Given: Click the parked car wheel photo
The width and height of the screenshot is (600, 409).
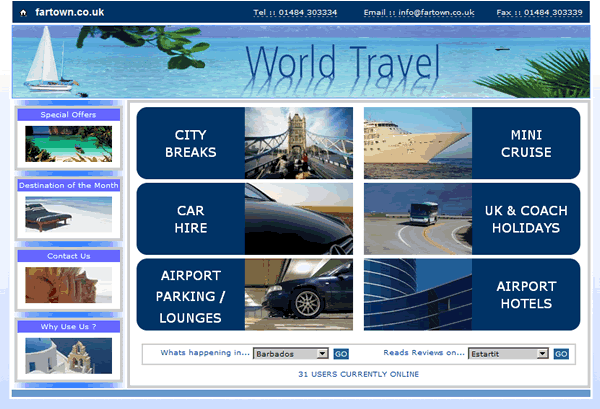Looking at the screenshot, I should (x=299, y=295).
